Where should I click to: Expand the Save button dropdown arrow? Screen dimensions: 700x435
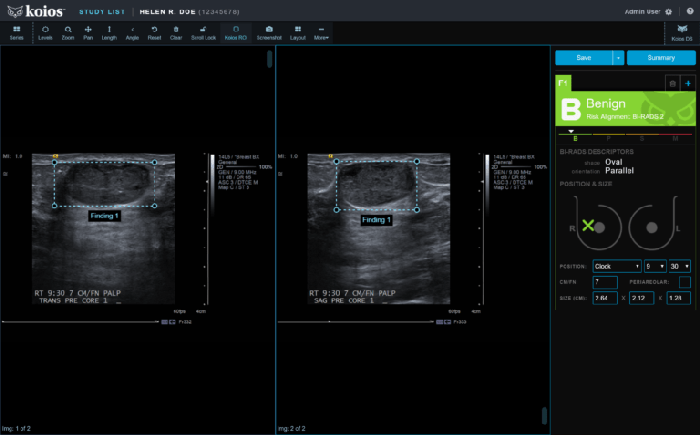coord(619,58)
